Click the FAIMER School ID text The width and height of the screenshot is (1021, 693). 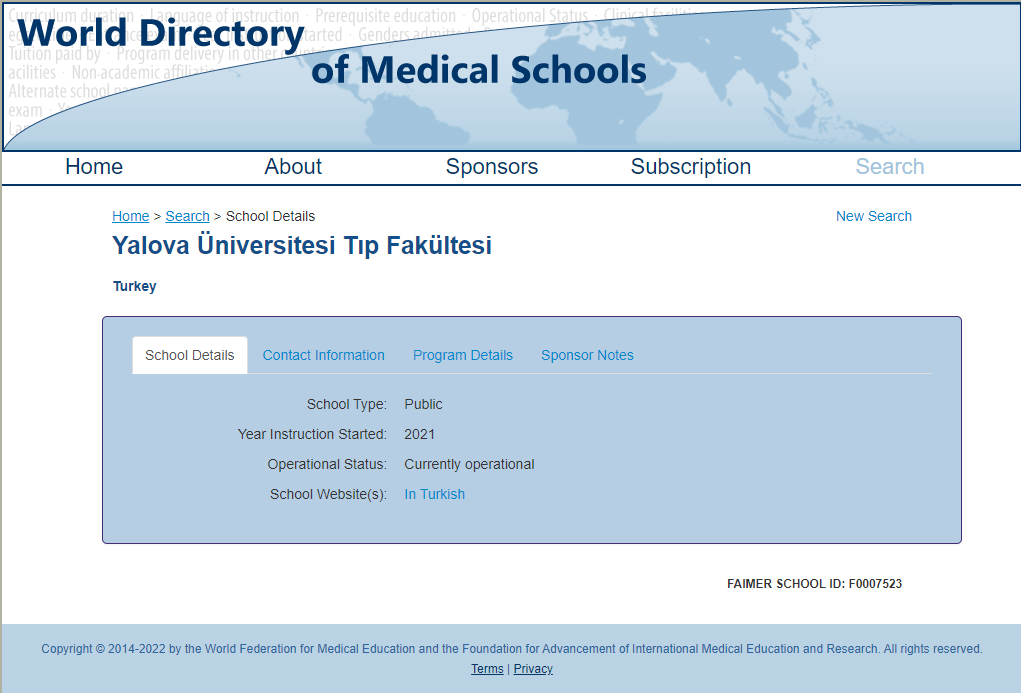814,584
